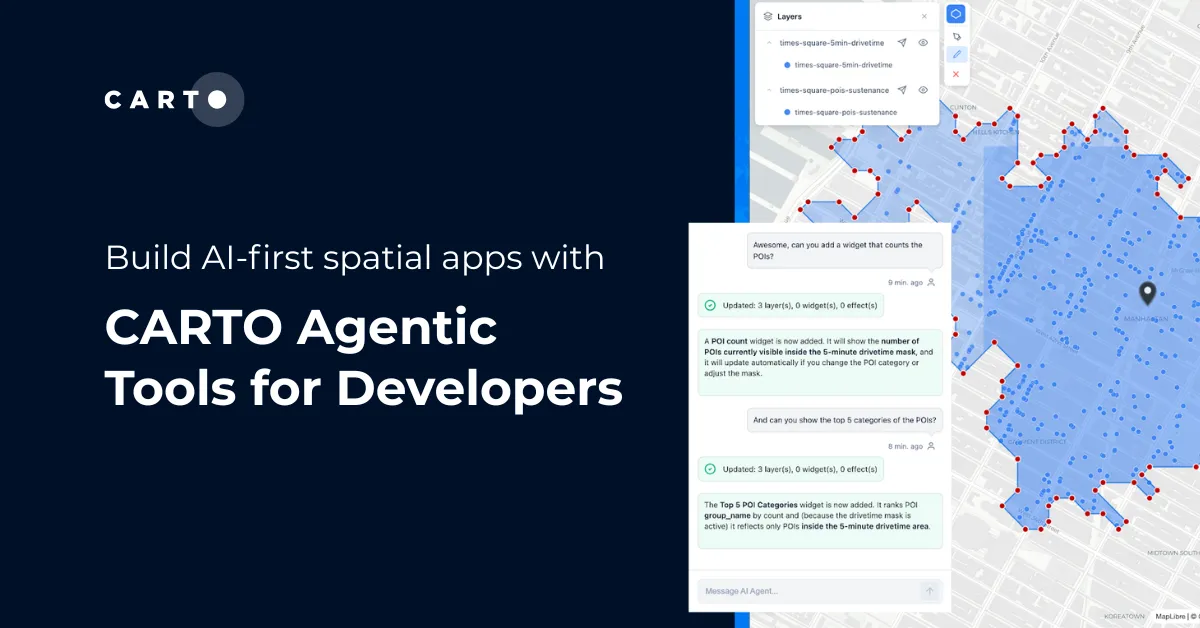Toggle visibility of times-square-pois-sustenance
The height and width of the screenshot is (628, 1200).
pos(923,90)
